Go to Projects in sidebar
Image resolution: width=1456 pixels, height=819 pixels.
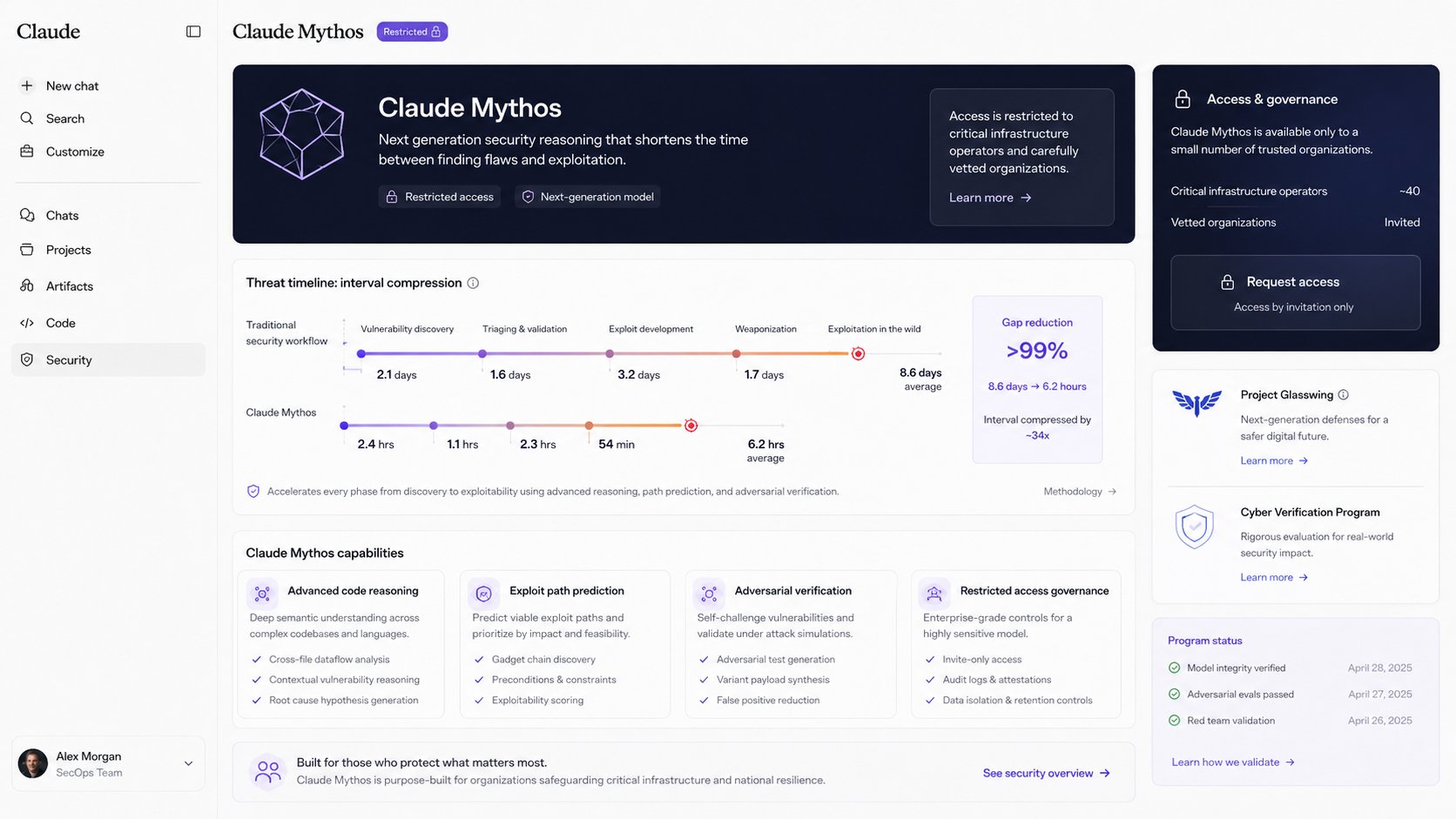108,250
